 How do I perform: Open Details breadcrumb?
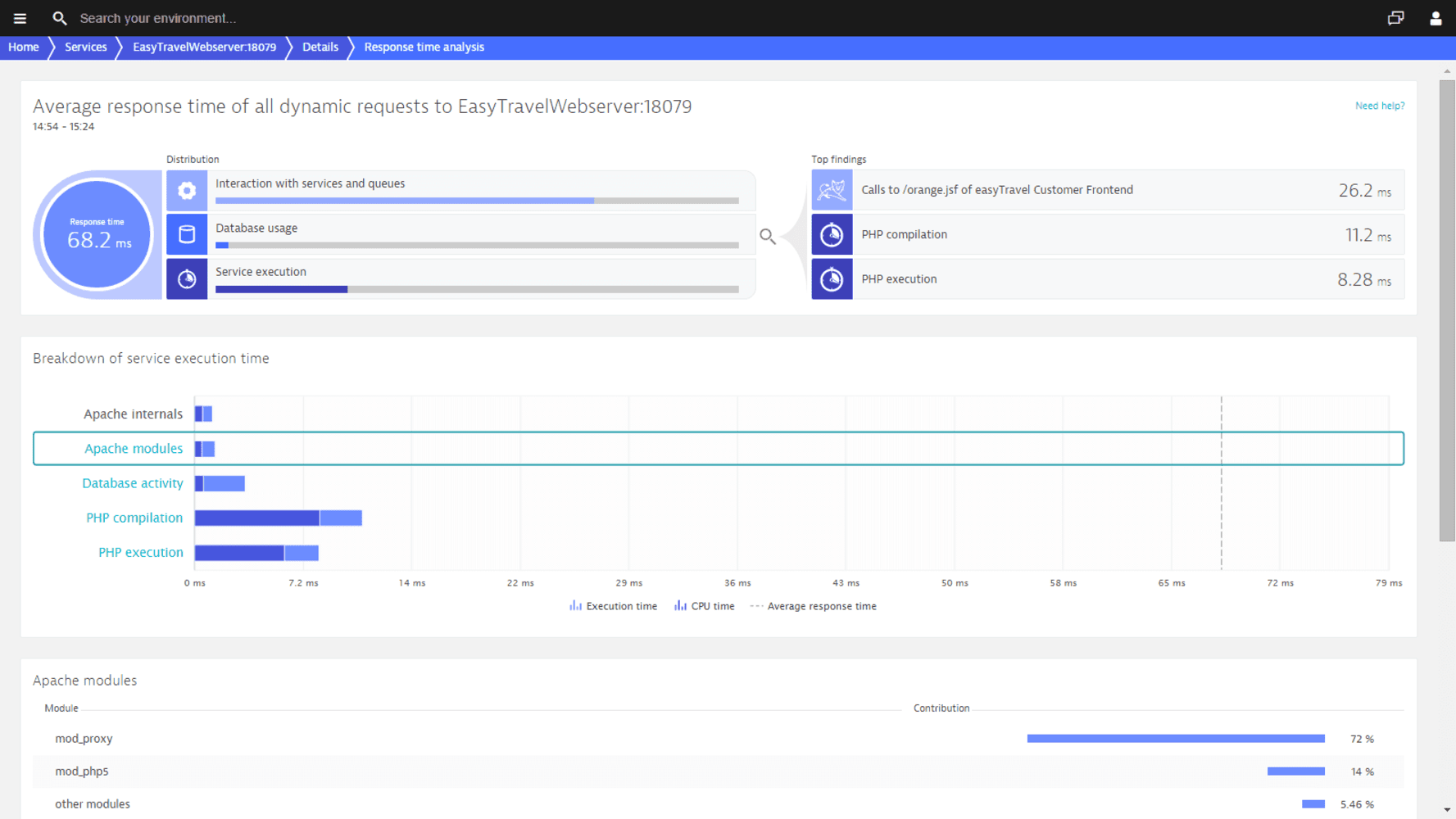click(x=320, y=48)
